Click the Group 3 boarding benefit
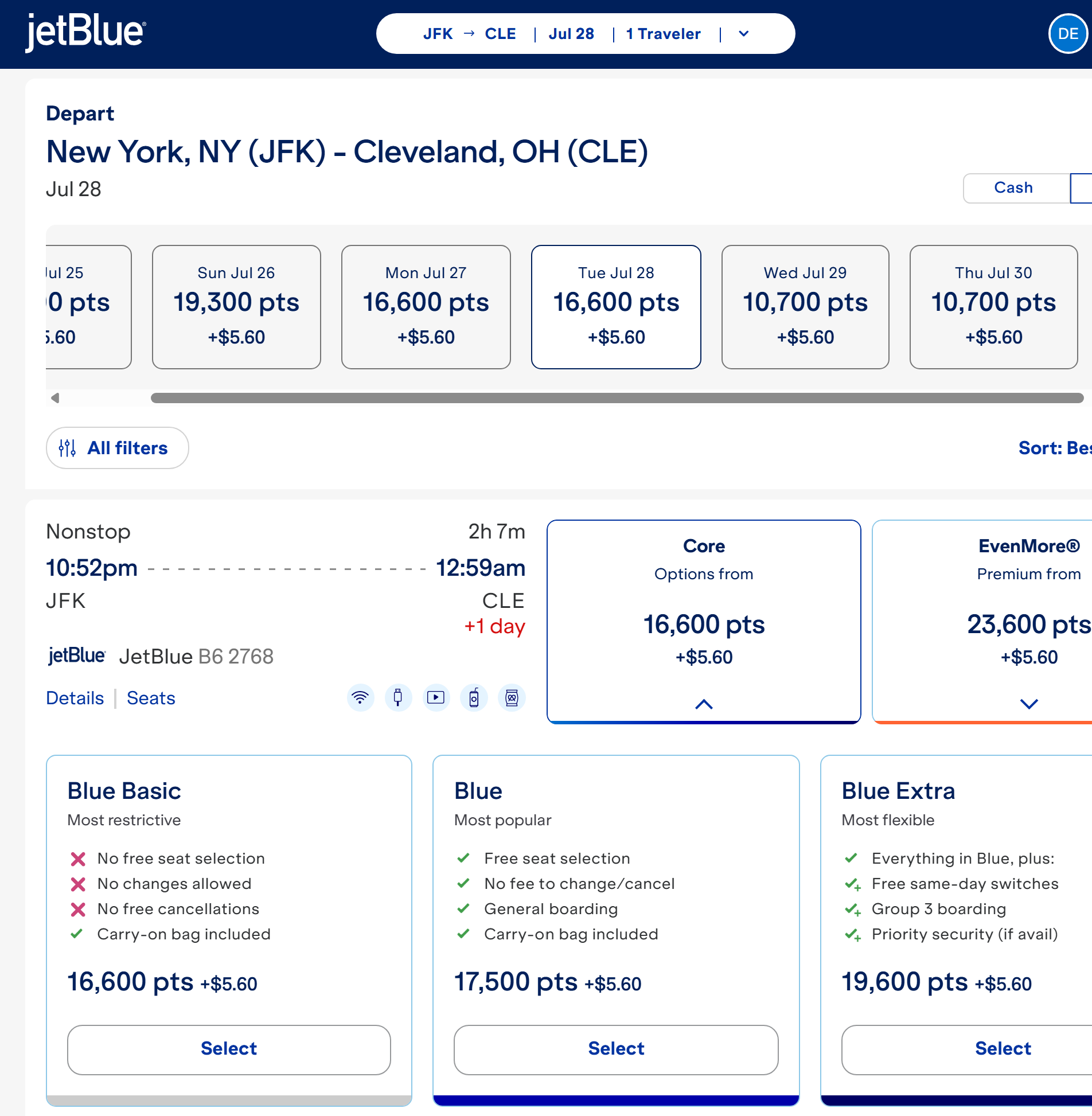1092x1116 pixels. (939, 909)
